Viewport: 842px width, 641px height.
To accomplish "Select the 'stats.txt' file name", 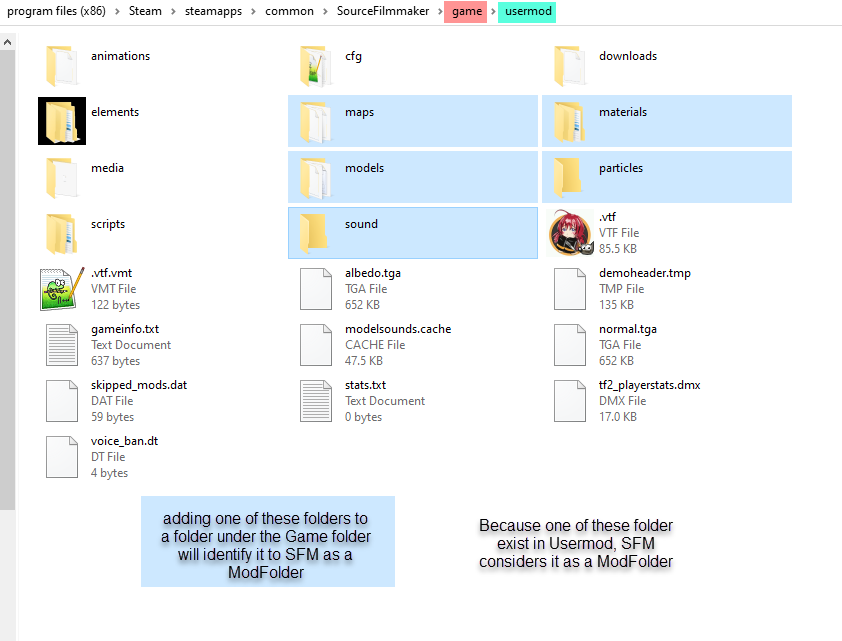I will pos(366,385).
